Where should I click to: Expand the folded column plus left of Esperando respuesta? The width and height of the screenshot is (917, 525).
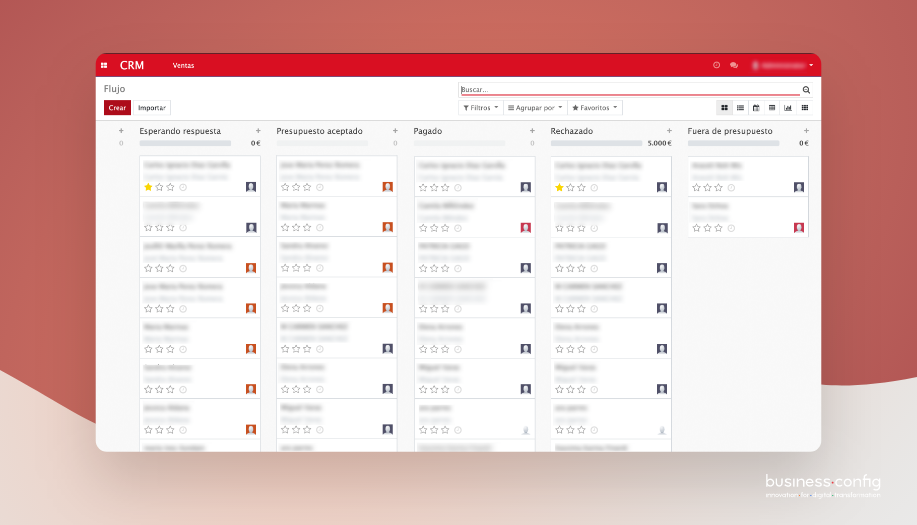121,131
